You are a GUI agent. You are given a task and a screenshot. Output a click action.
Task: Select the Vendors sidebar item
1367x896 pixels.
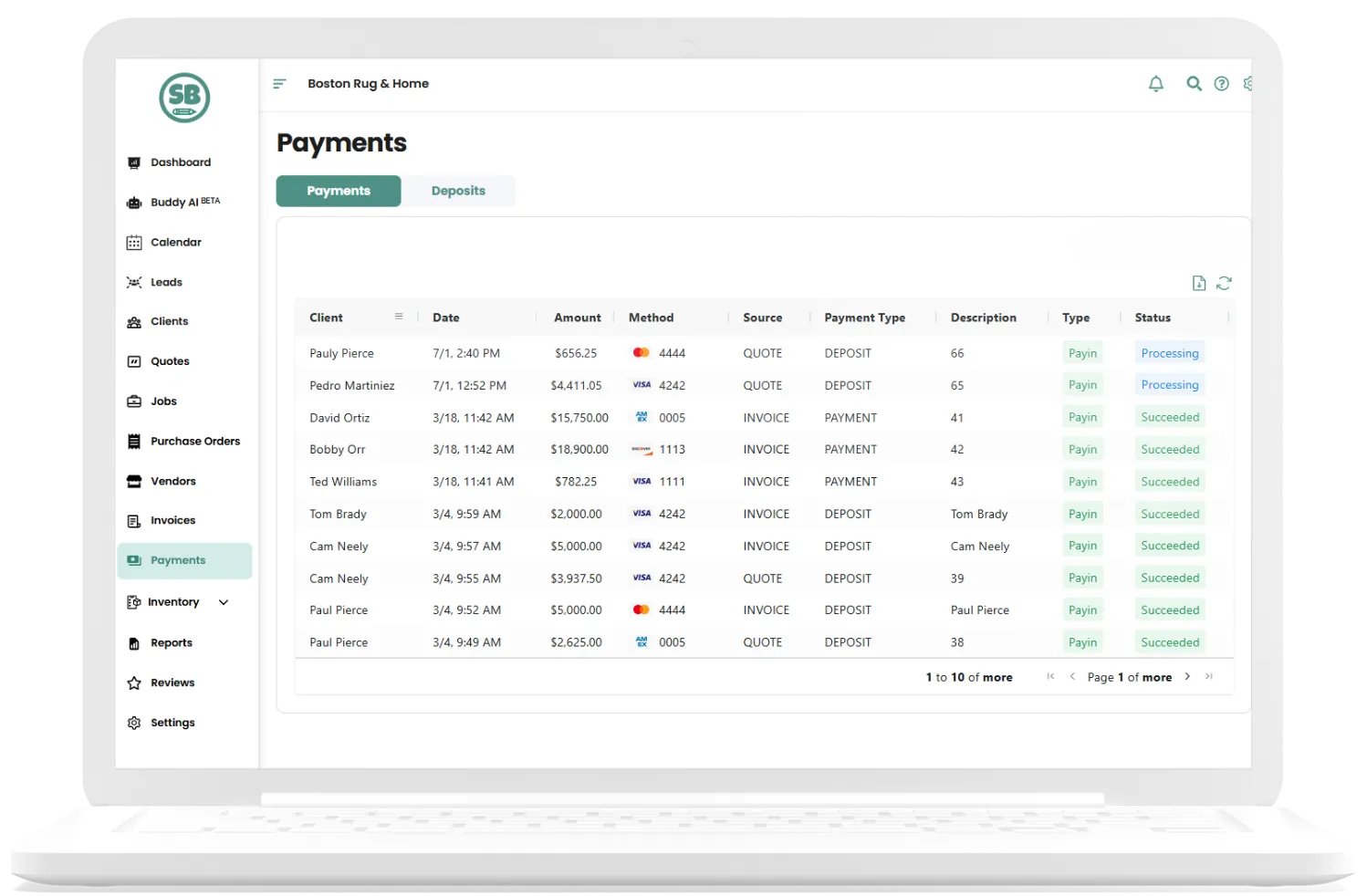(x=172, y=481)
